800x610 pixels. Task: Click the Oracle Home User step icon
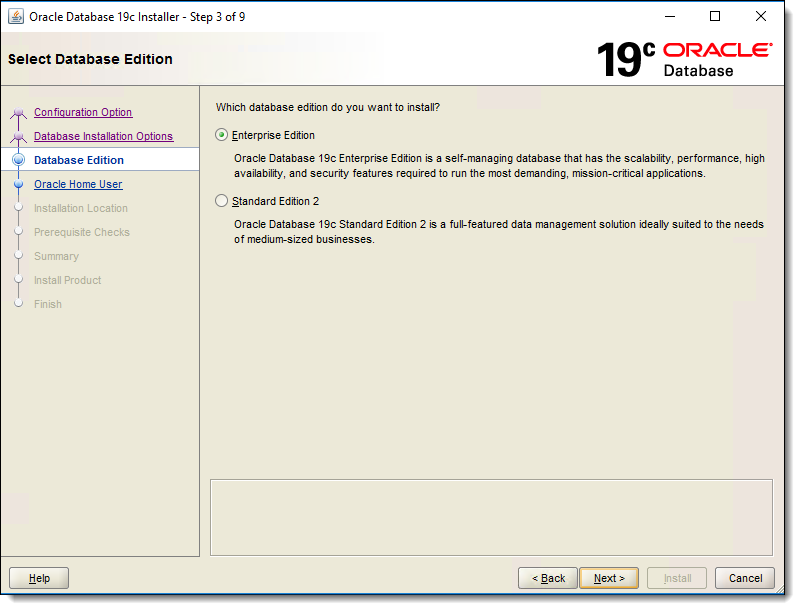pyautogui.click(x=20, y=184)
